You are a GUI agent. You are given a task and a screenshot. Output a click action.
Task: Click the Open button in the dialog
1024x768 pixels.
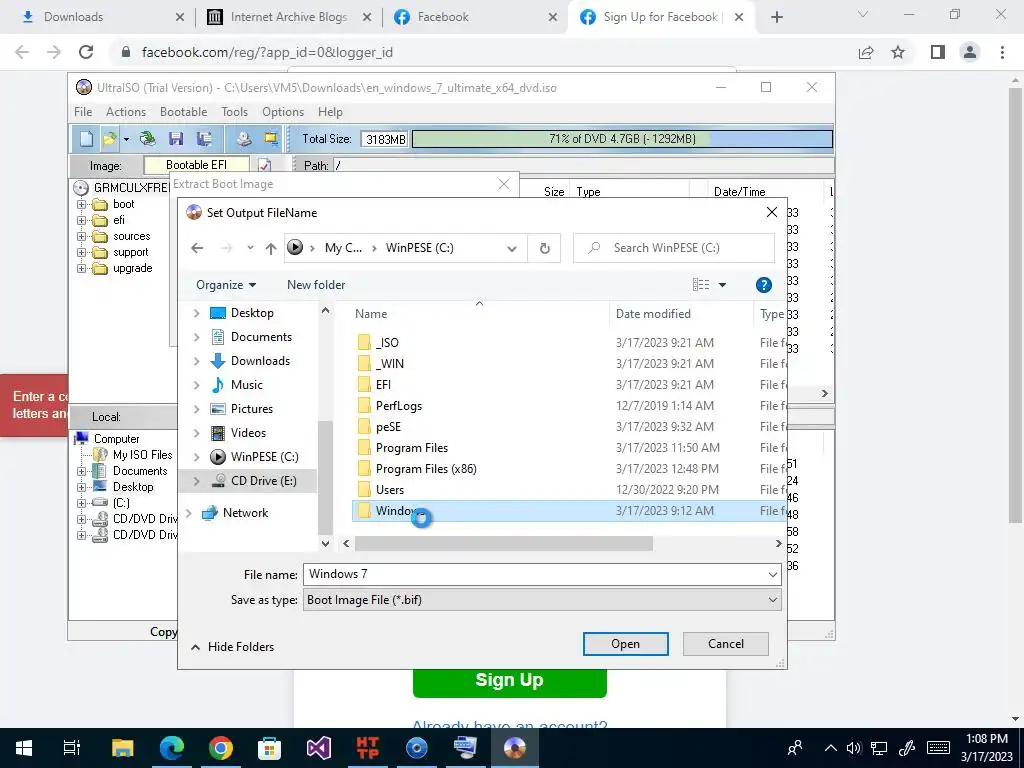point(625,644)
